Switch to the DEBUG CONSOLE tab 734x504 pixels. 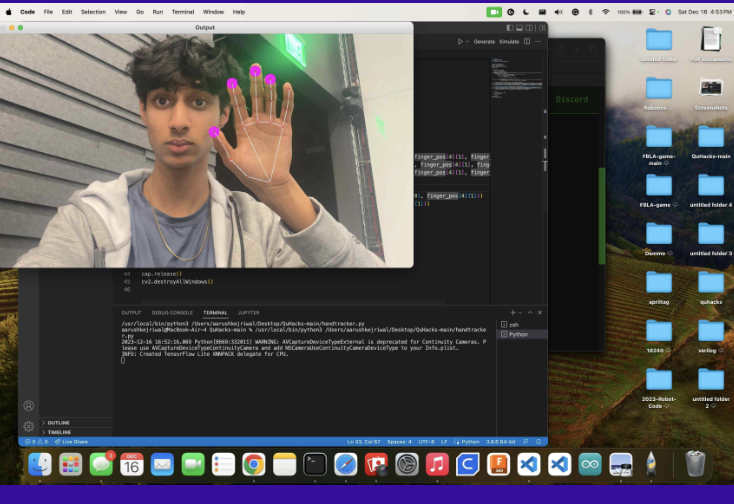point(172,313)
